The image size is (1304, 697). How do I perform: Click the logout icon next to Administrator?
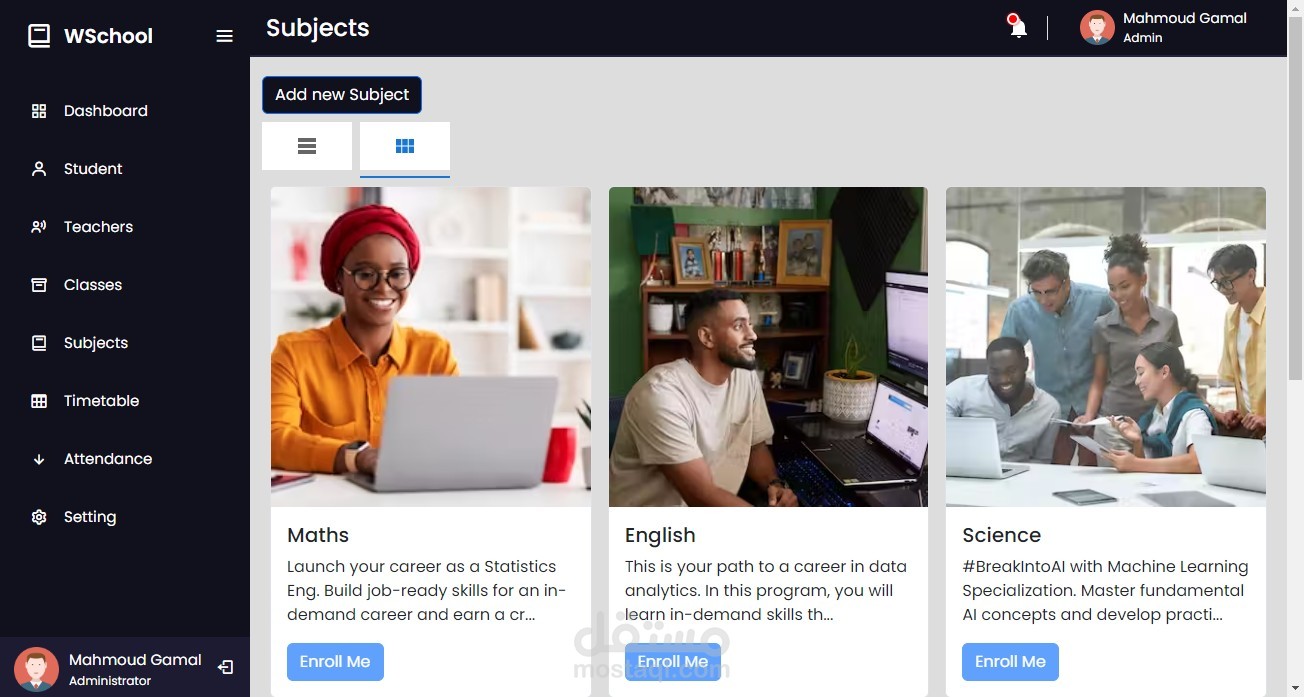pyautogui.click(x=225, y=667)
